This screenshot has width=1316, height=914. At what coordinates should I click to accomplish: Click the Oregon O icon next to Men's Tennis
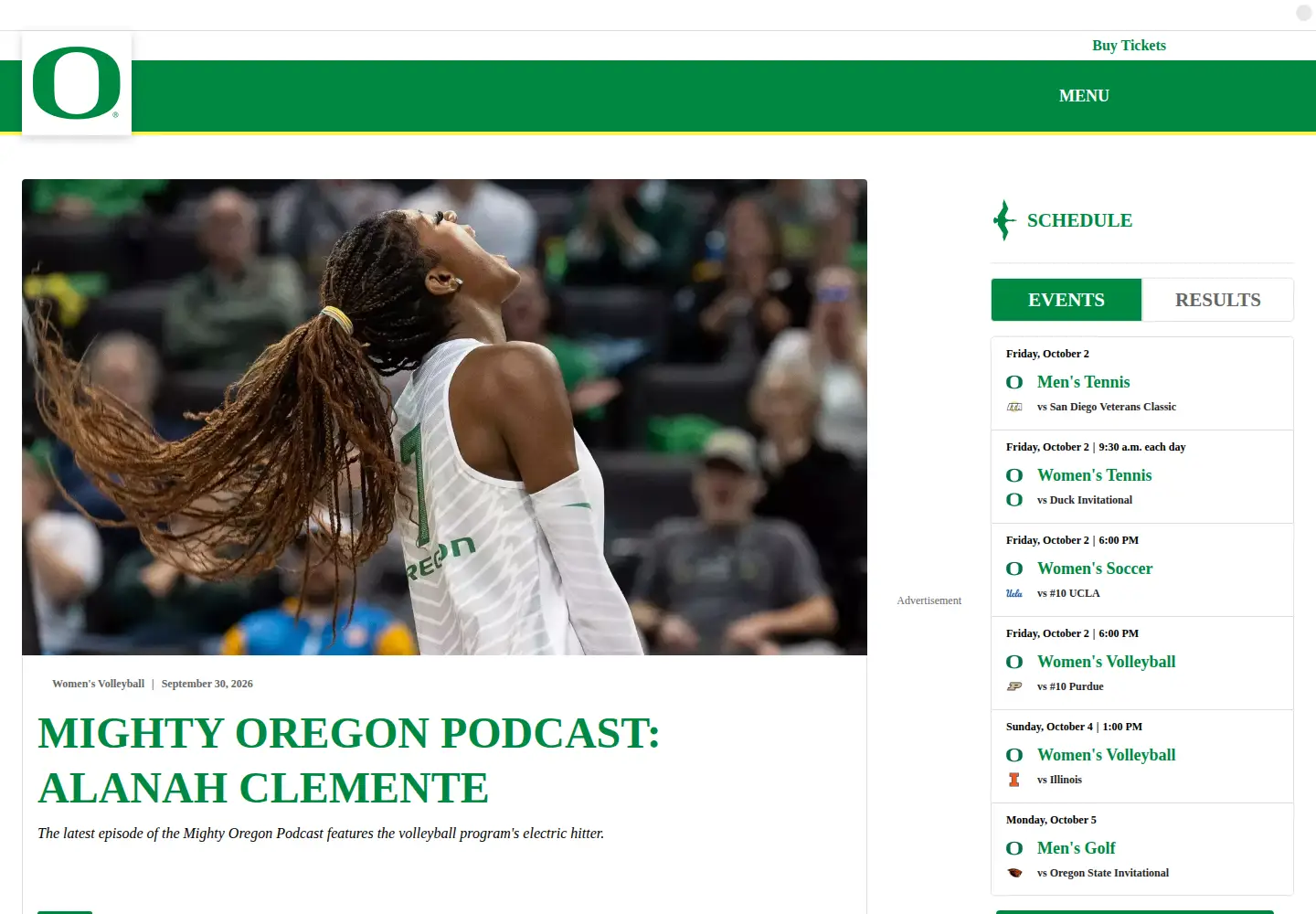1014,382
